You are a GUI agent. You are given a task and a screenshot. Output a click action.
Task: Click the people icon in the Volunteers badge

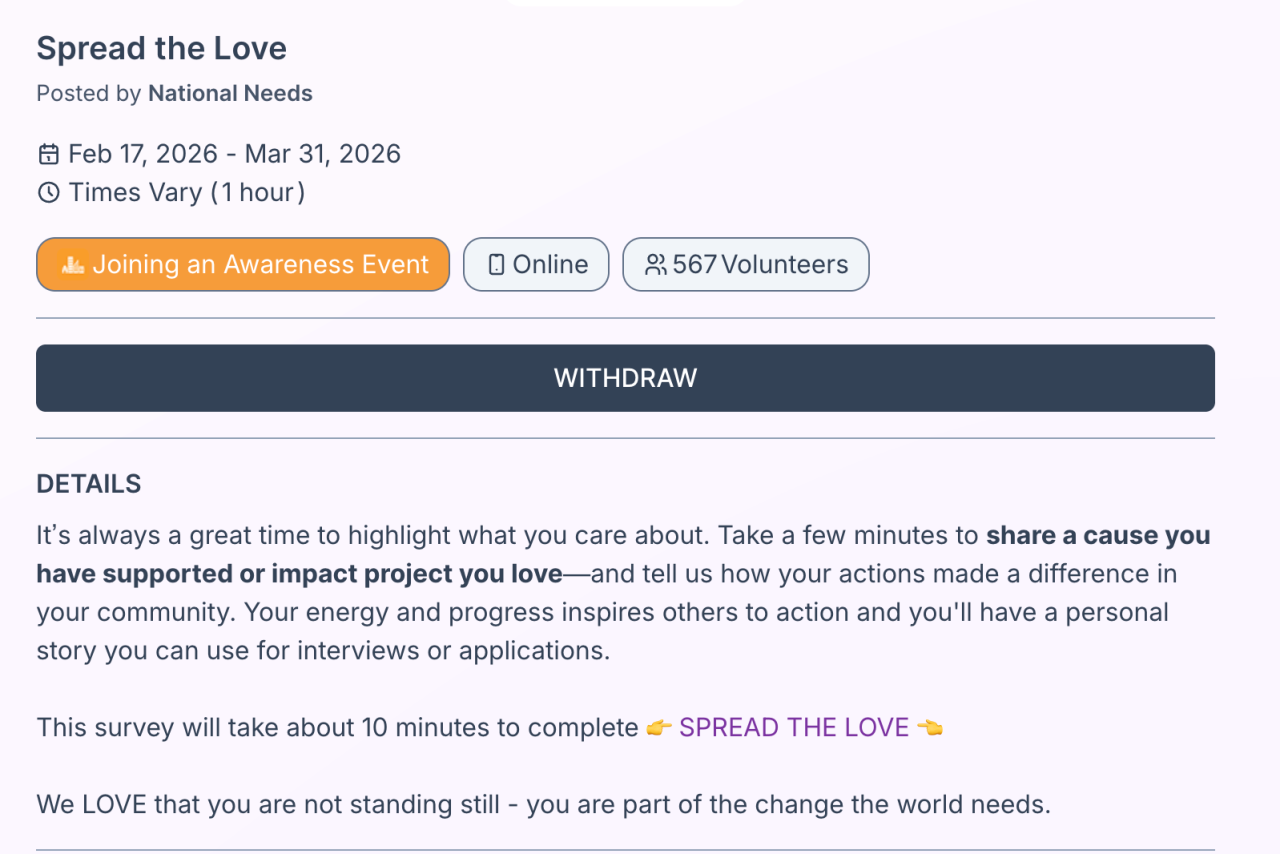coord(655,265)
